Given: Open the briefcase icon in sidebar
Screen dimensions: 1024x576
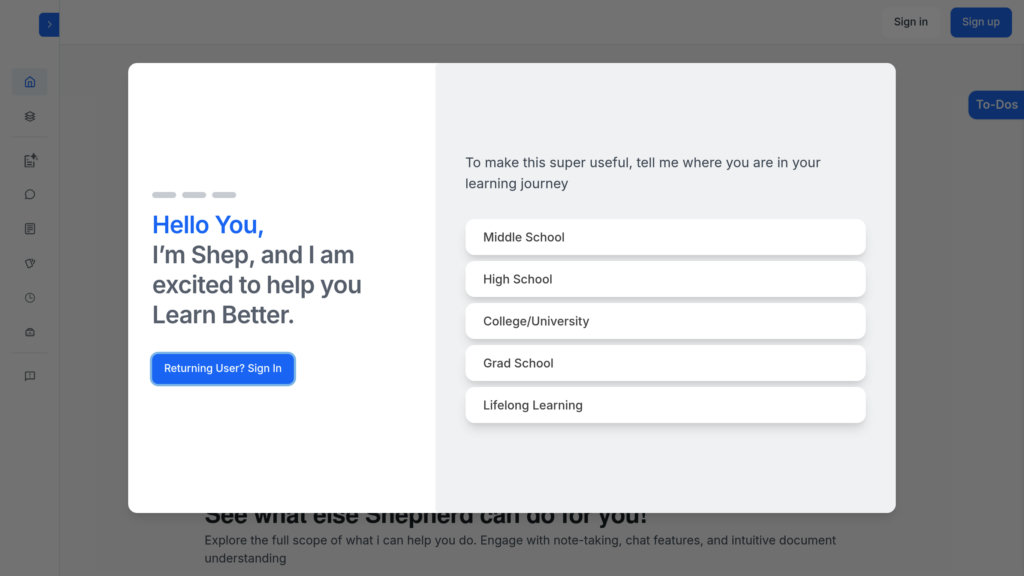Looking at the screenshot, I should coord(29,332).
